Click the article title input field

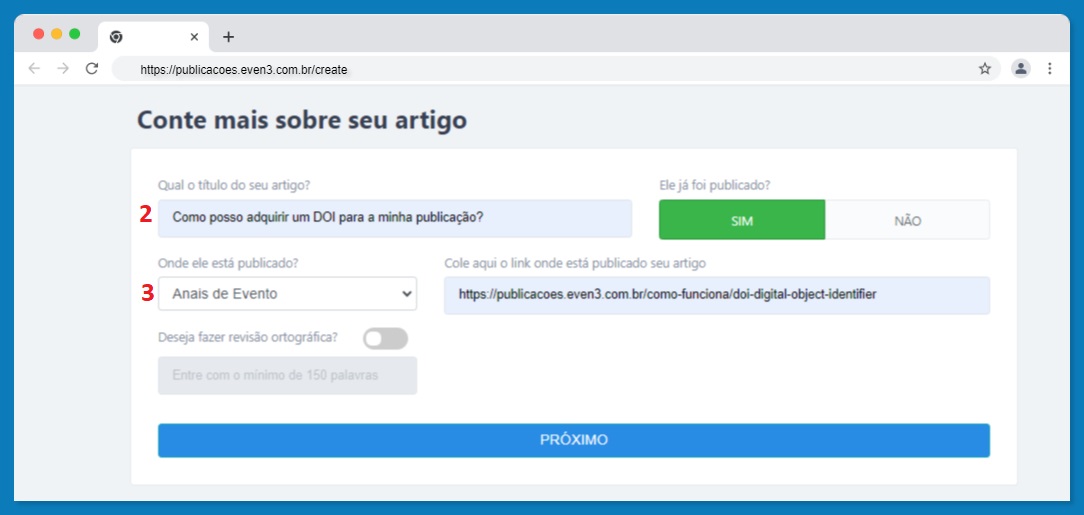[x=395, y=218]
